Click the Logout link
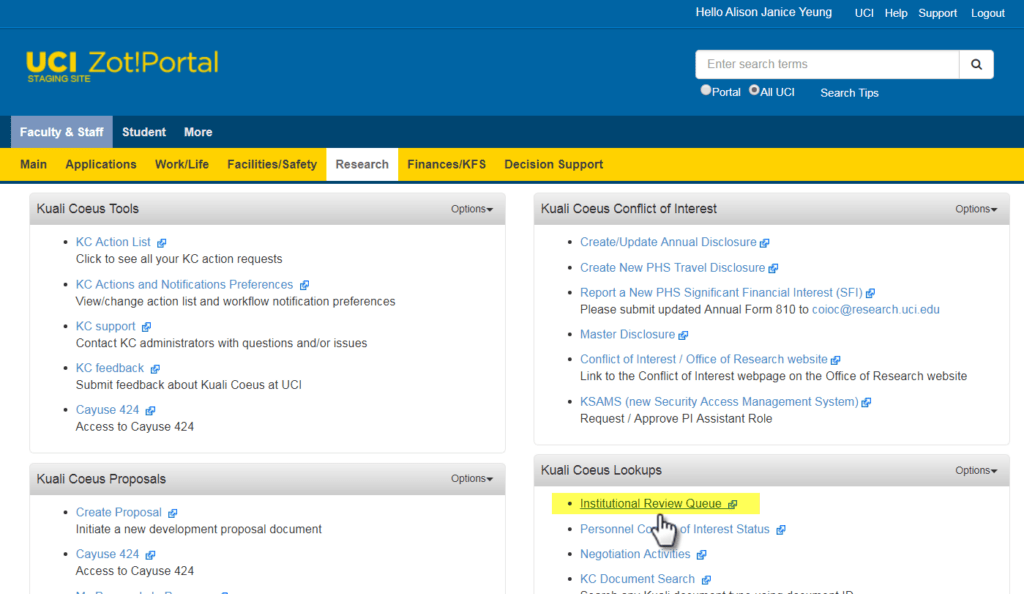 click(987, 13)
